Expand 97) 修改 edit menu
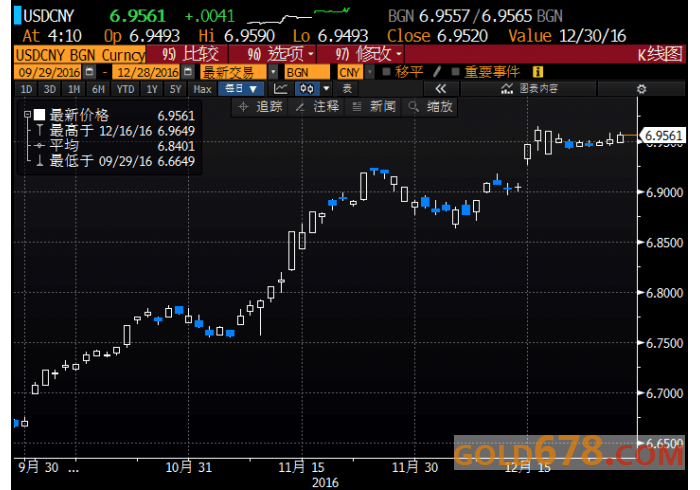 coord(361,54)
